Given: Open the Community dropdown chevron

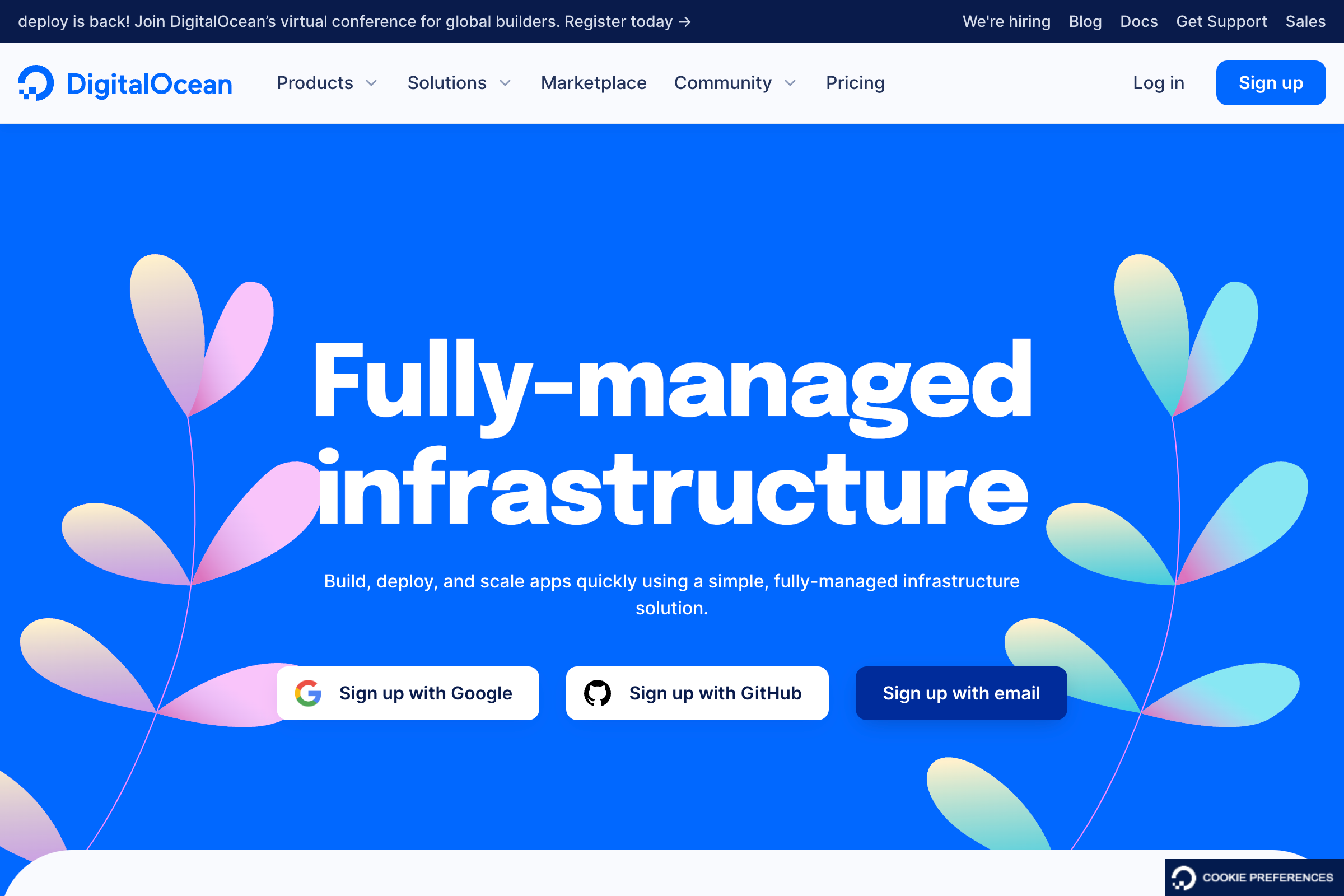Looking at the screenshot, I should tap(790, 83).
